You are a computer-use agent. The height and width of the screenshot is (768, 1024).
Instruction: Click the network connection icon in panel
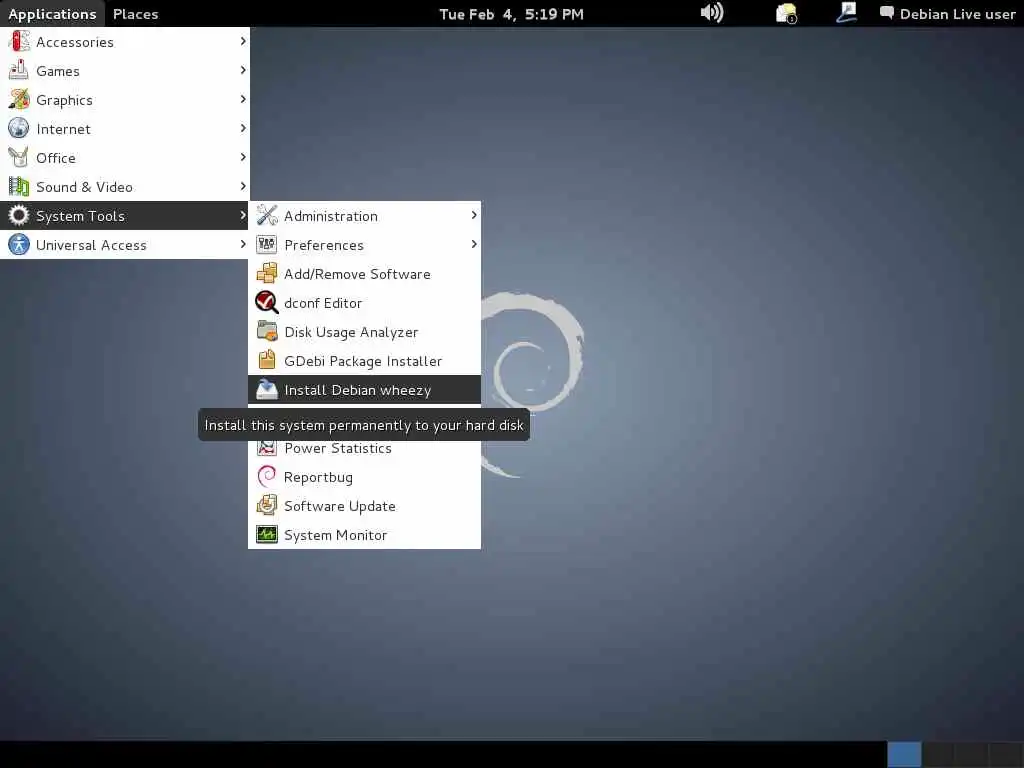coord(846,13)
